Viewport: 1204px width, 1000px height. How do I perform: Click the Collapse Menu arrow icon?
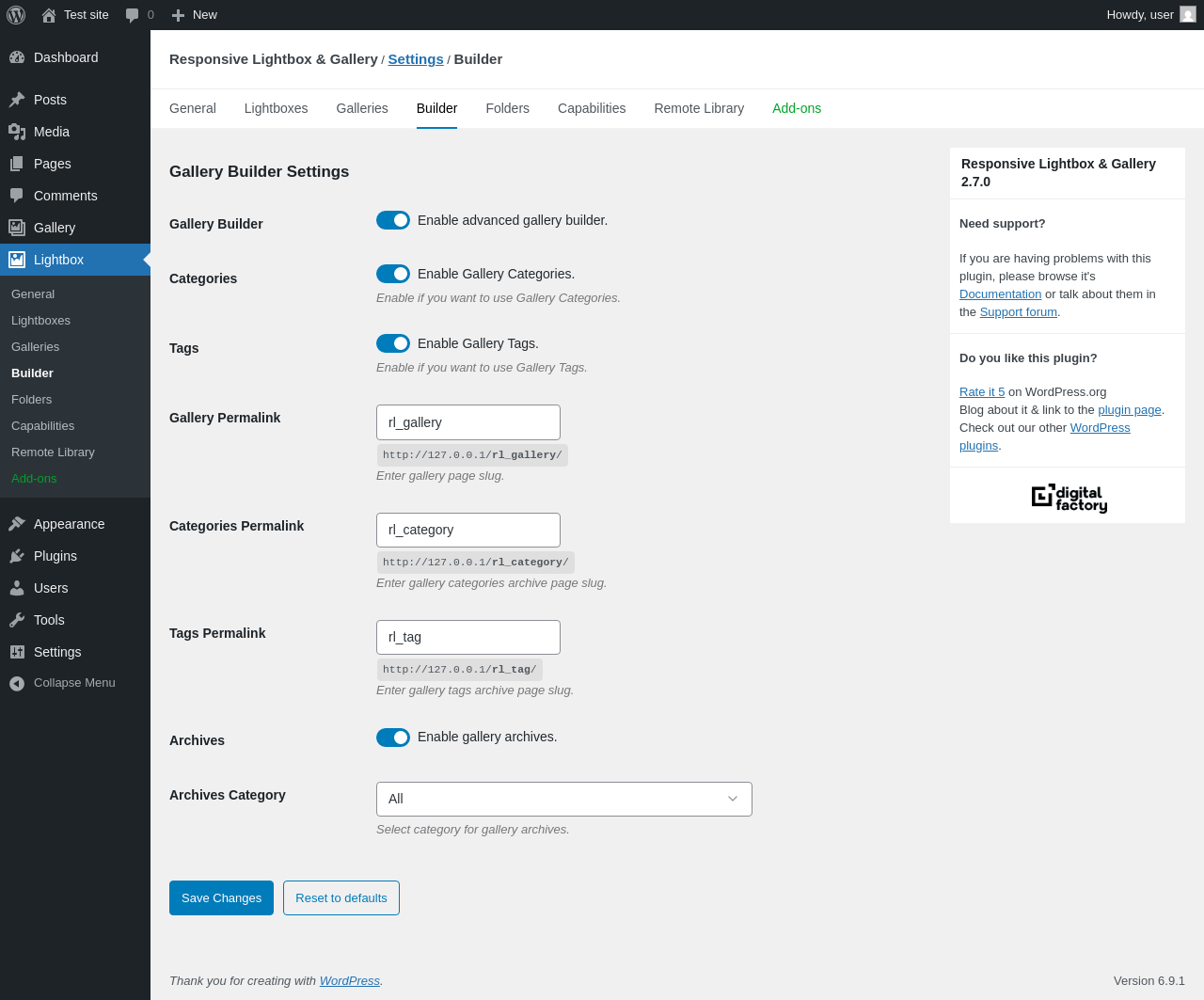pyautogui.click(x=17, y=683)
